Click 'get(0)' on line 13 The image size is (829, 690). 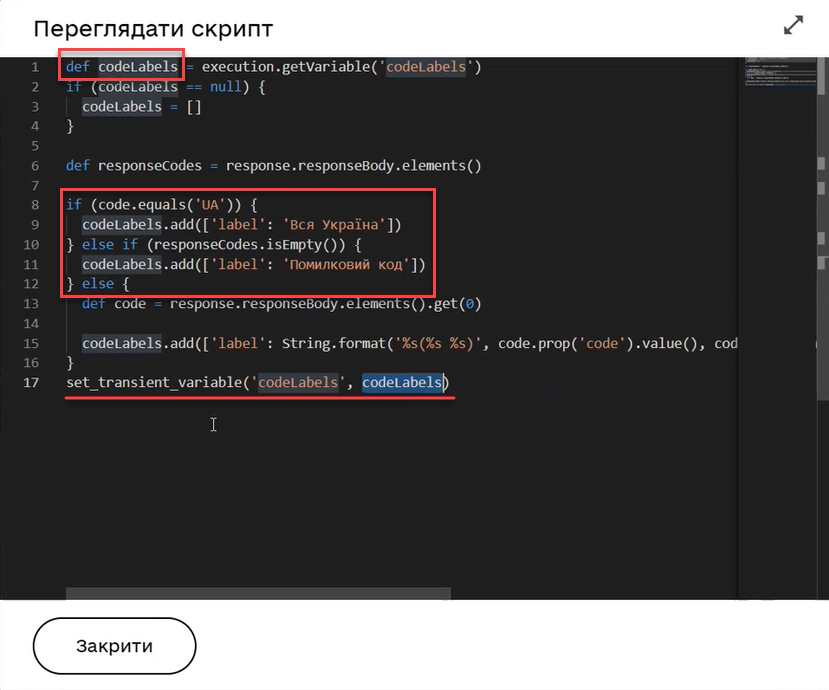coord(457,304)
